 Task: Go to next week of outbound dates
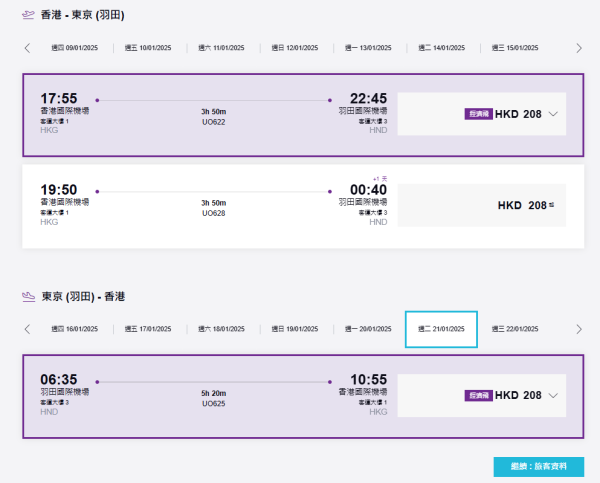578,48
